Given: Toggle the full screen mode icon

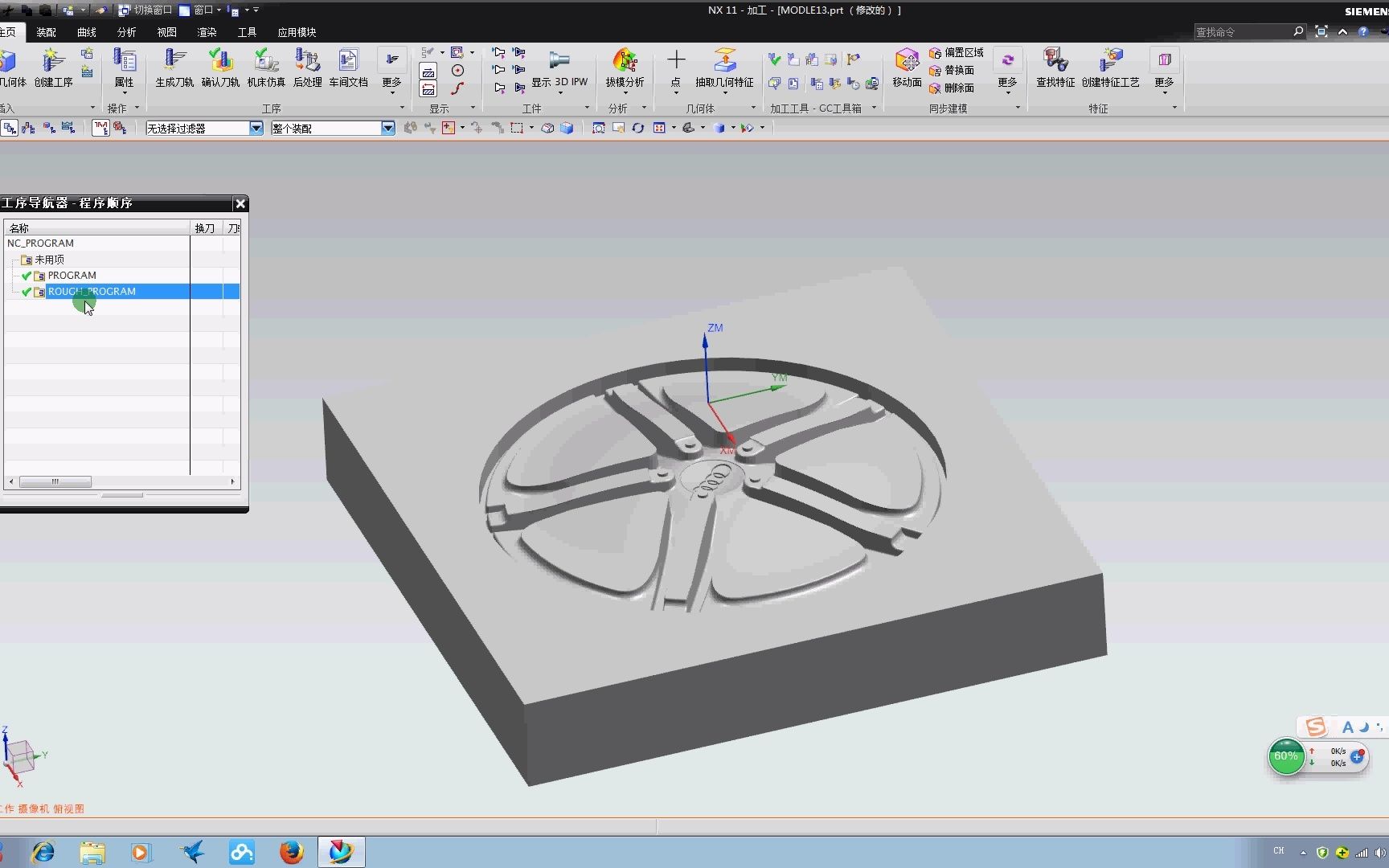Looking at the screenshot, I should [x=1321, y=31].
